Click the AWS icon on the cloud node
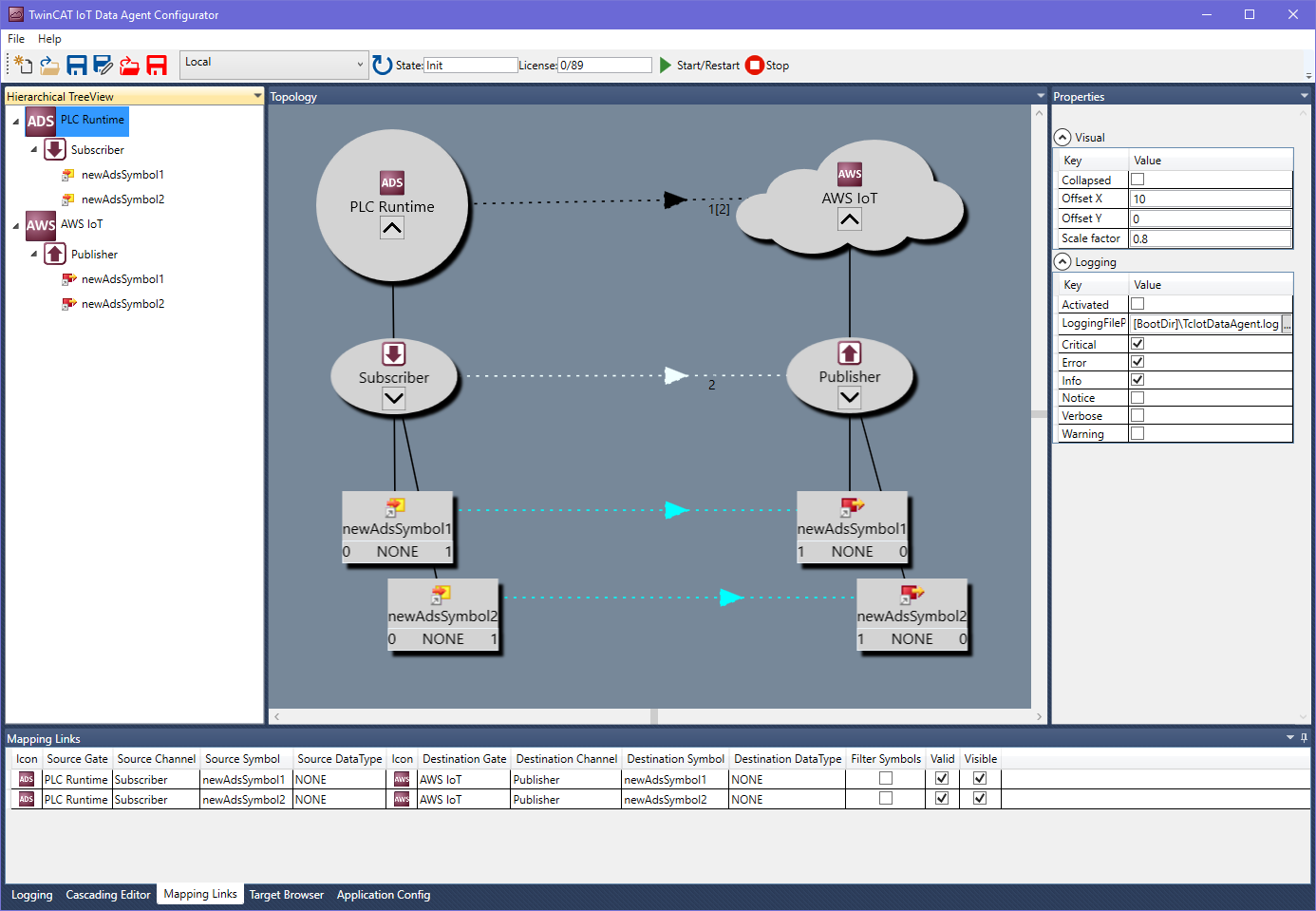Screen dimensions: 1316x911 tap(850, 174)
